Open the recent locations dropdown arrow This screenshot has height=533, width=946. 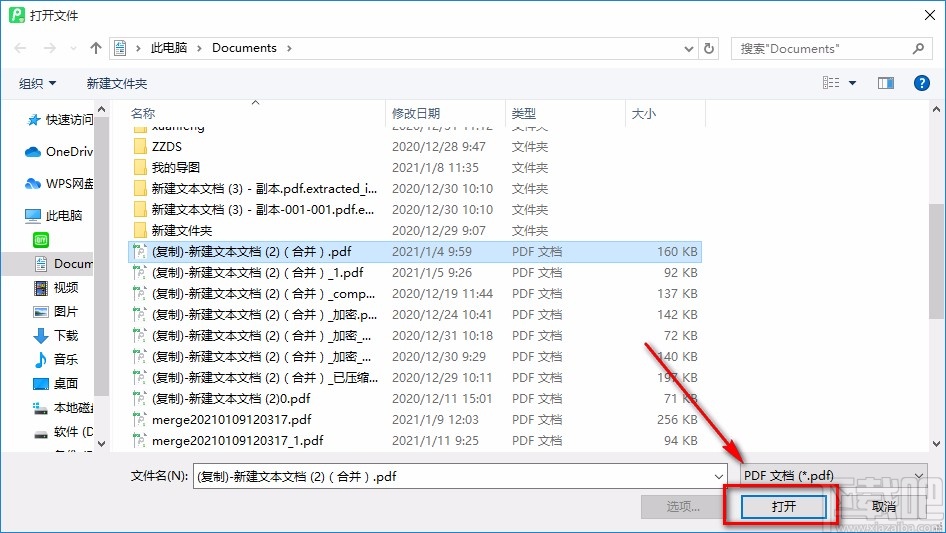click(73, 48)
